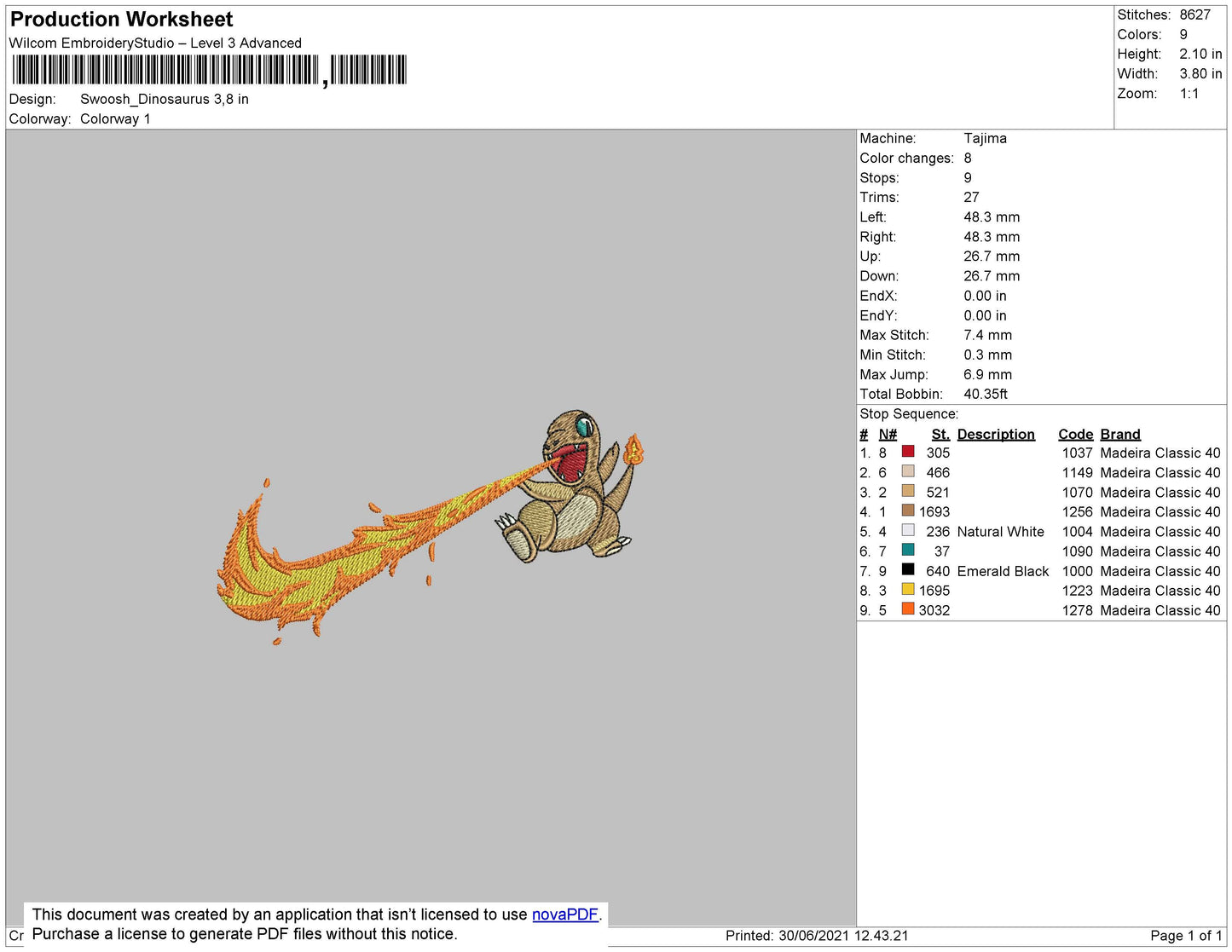The image size is (1232, 952).
Task: Click the Max Jump value '6.9 mm'
Action: pyautogui.click(x=988, y=374)
